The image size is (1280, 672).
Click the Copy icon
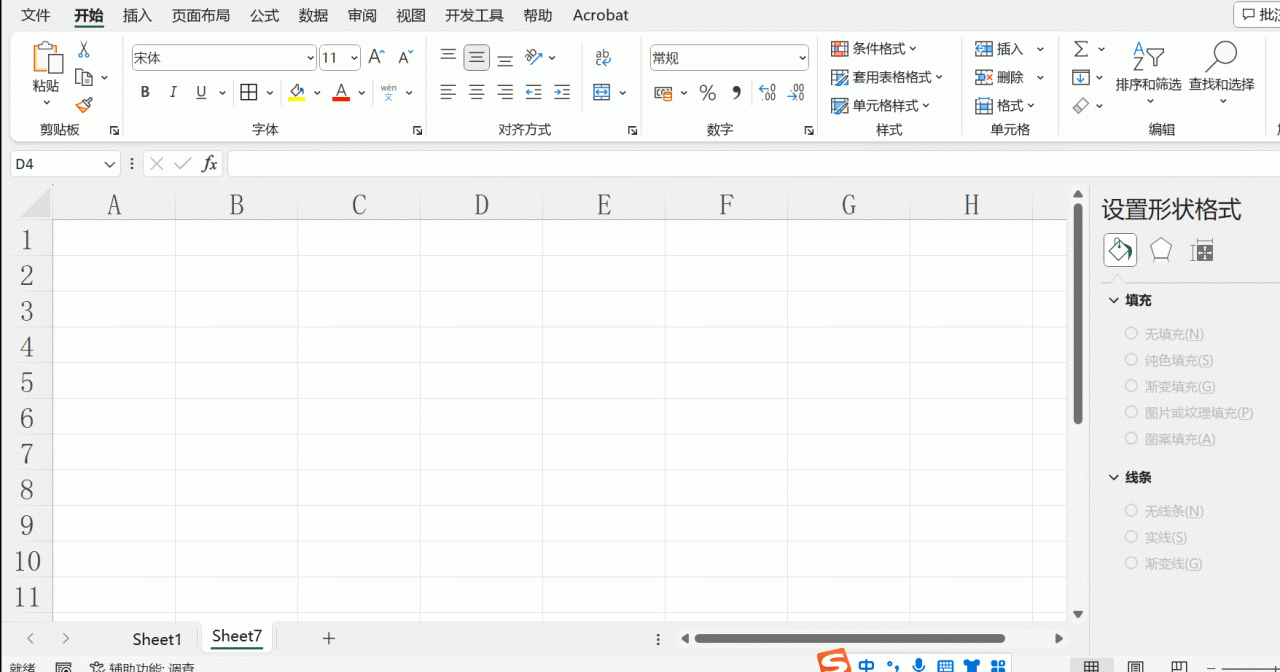(x=84, y=77)
